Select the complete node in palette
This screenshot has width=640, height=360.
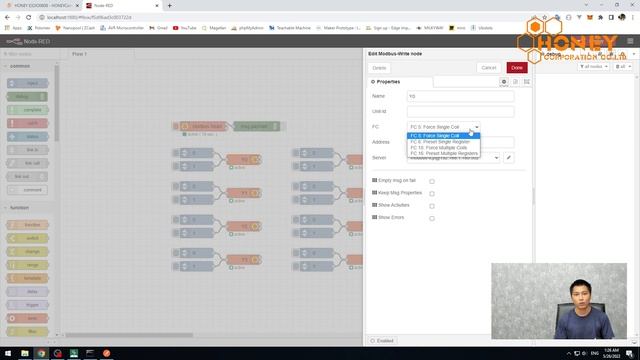(28, 110)
